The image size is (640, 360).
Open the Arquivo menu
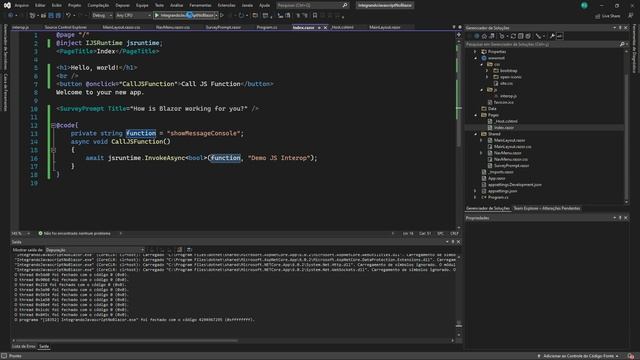pos(22,5)
